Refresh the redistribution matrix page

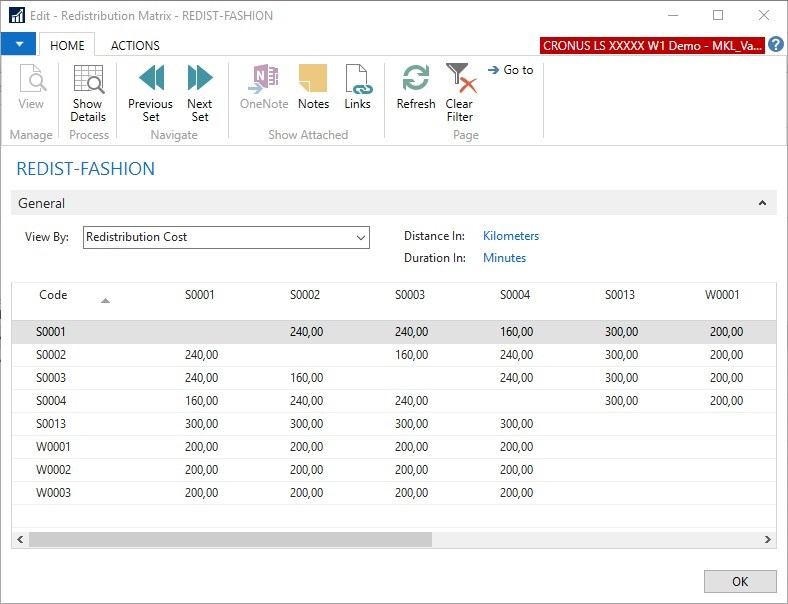[x=416, y=80]
